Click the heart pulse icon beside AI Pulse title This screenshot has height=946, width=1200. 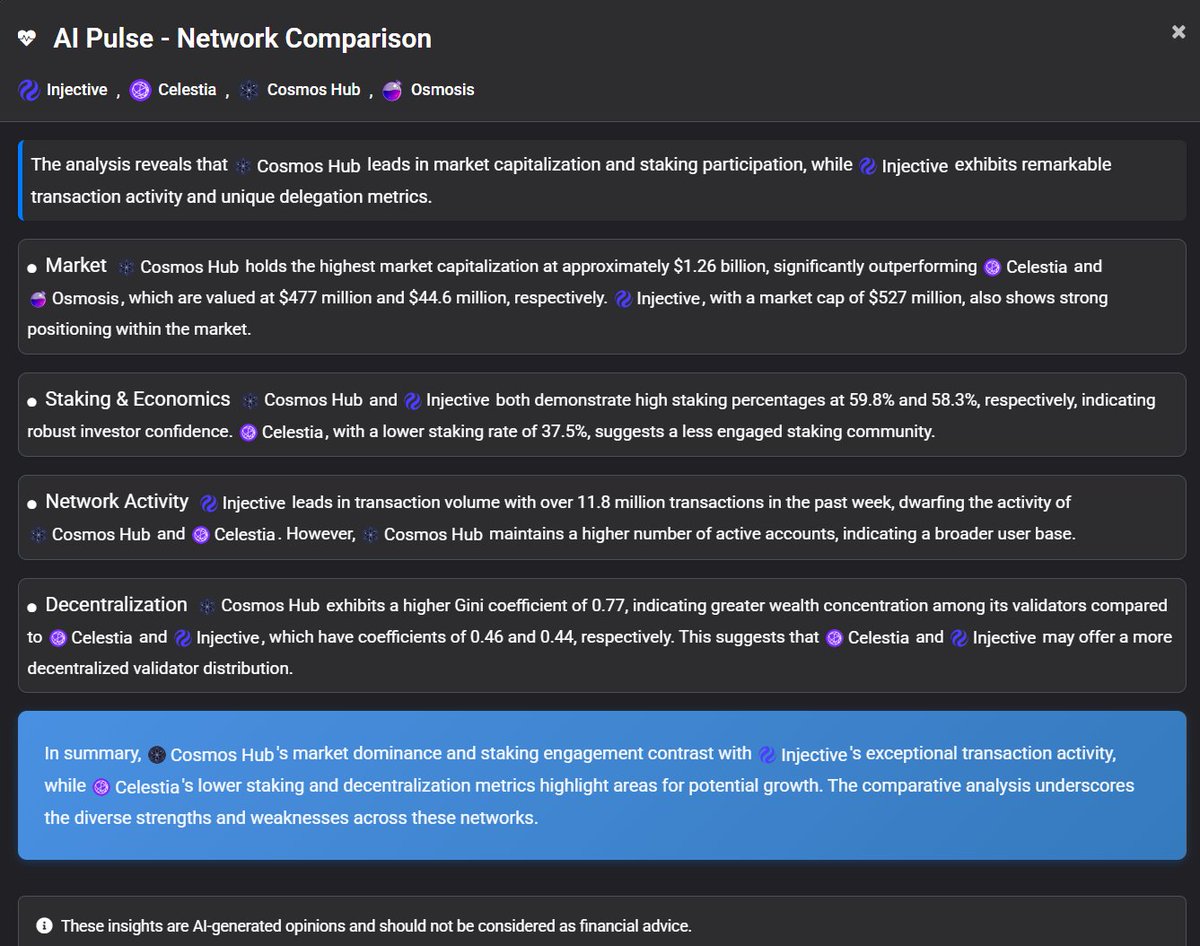coord(28,39)
